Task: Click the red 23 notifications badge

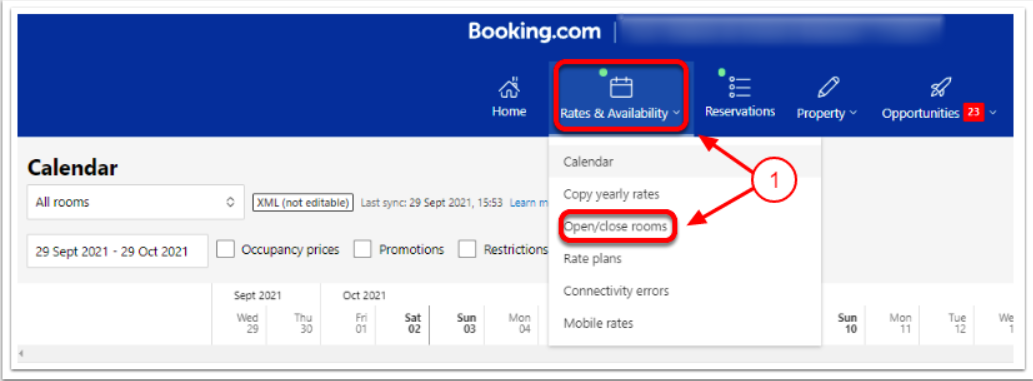Action: point(973,113)
